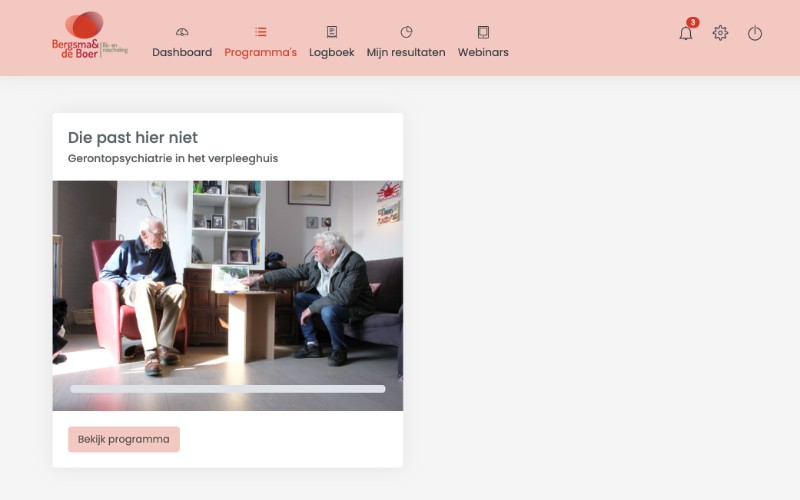
Task: Click the Dashboard gauge icon
Action: [x=182, y=32]
